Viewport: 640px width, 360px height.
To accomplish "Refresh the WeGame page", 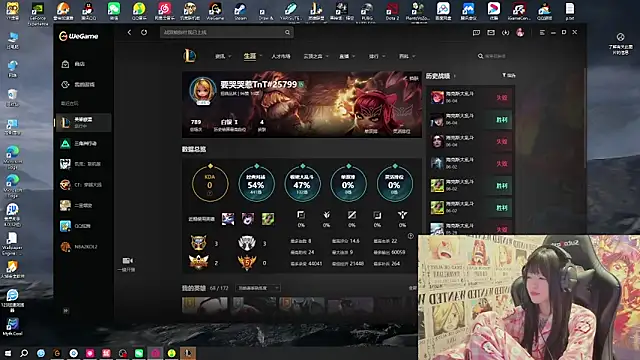I will (144, 32).
